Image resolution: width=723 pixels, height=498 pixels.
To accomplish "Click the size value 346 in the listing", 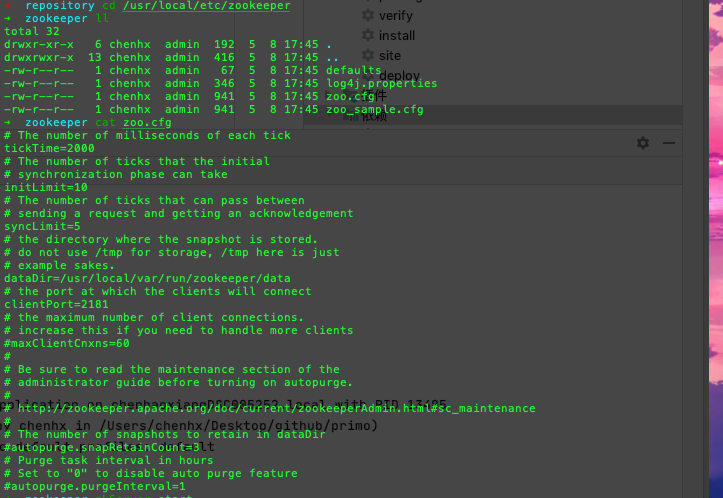I will (224, 83).
